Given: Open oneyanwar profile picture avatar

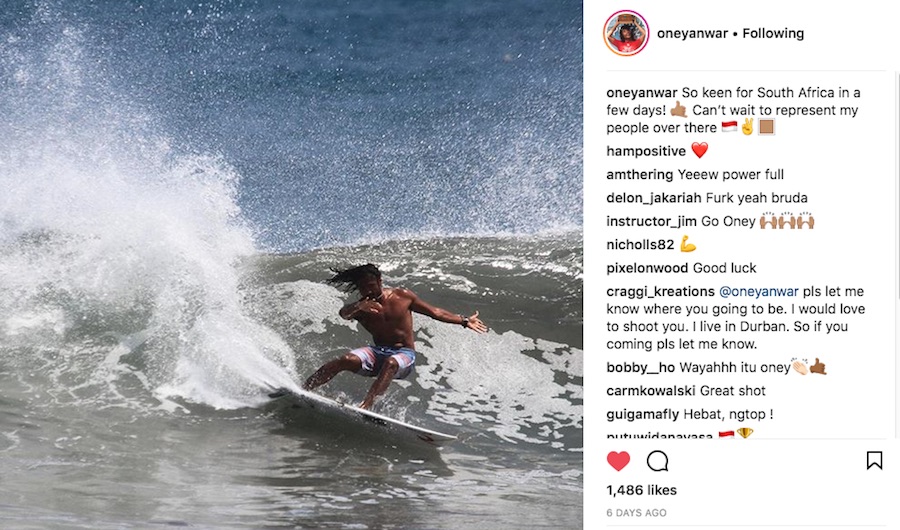Looking at the screenshot, I should [626, 33].
